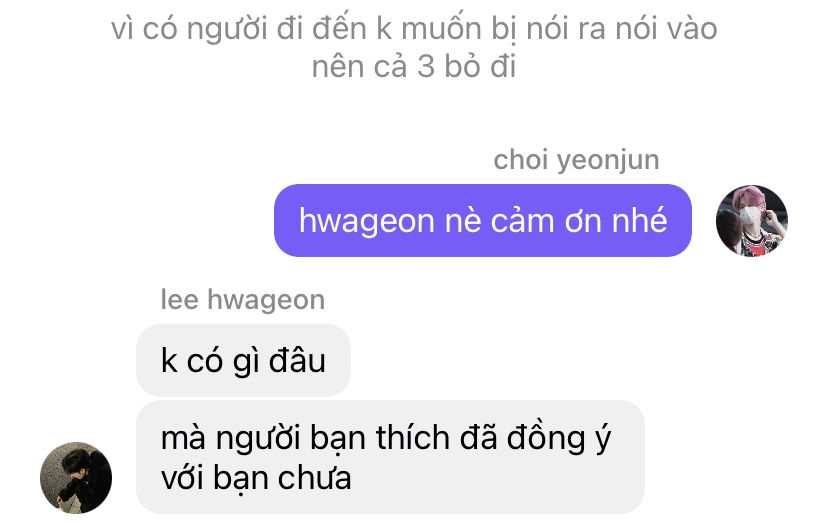
Task: Tap the word "đâu" in the short gray bubble
Action: tap(297, 361)
